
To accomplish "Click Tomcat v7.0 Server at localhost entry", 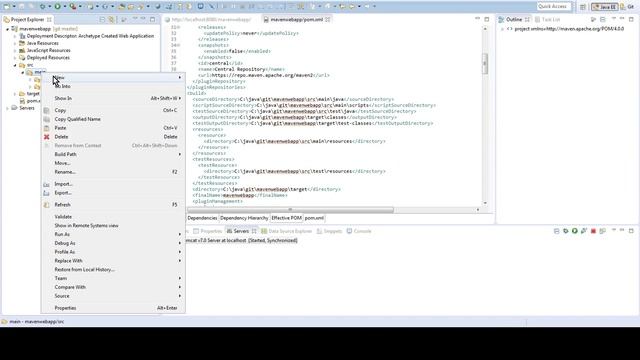I will 242,240.
